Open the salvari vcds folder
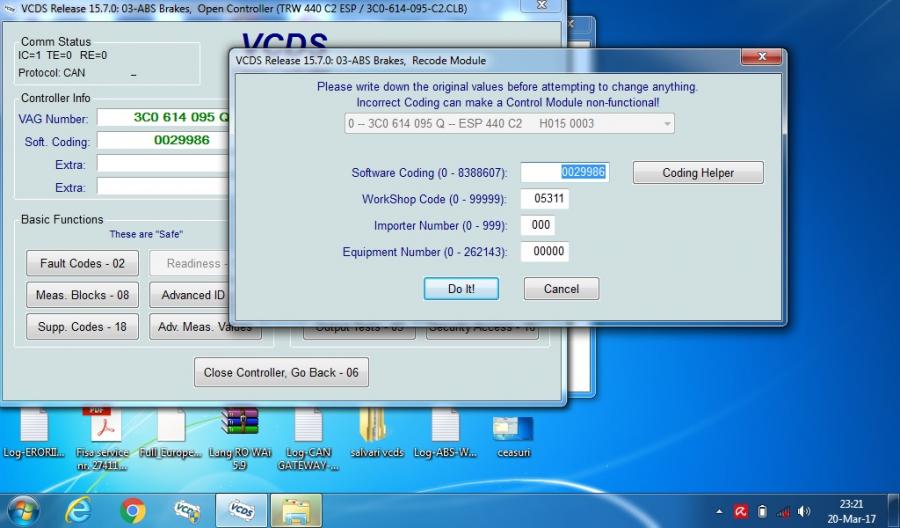The width and height of the screenshot is (900, 528). (x=377, y=427)
